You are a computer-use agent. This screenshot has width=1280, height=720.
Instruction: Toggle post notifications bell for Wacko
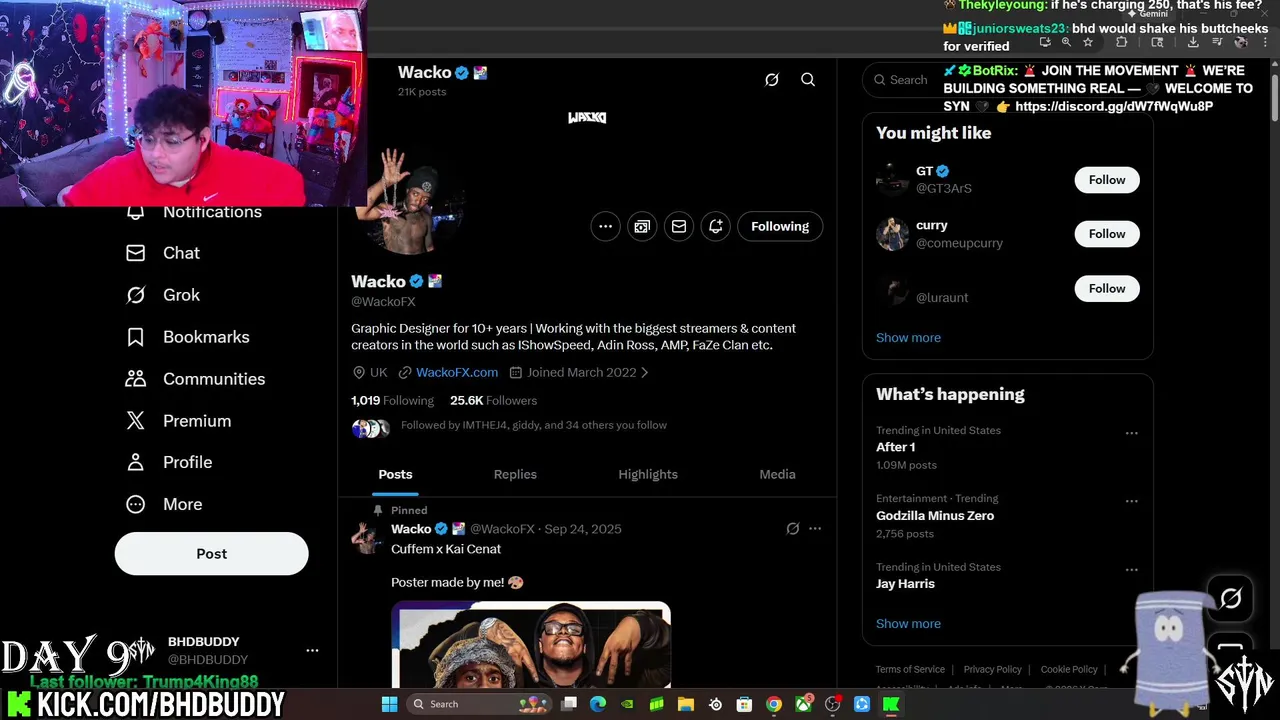coord(716,226)
